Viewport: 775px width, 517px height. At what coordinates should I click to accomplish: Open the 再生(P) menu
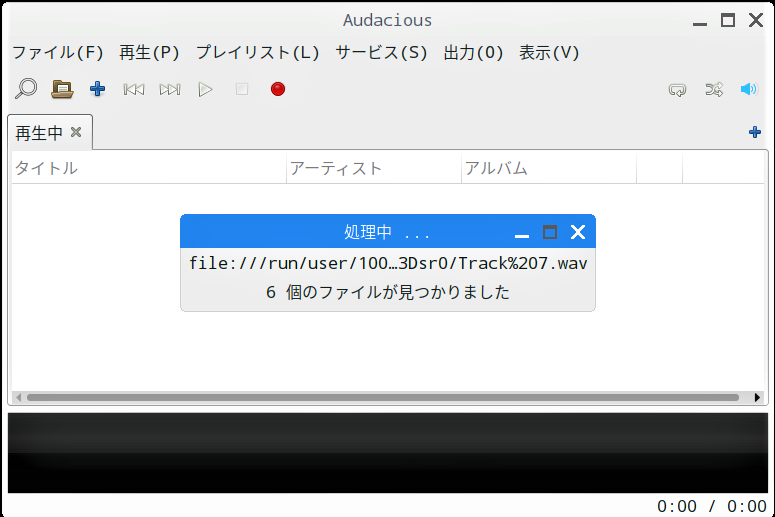[x=149, y=52]
